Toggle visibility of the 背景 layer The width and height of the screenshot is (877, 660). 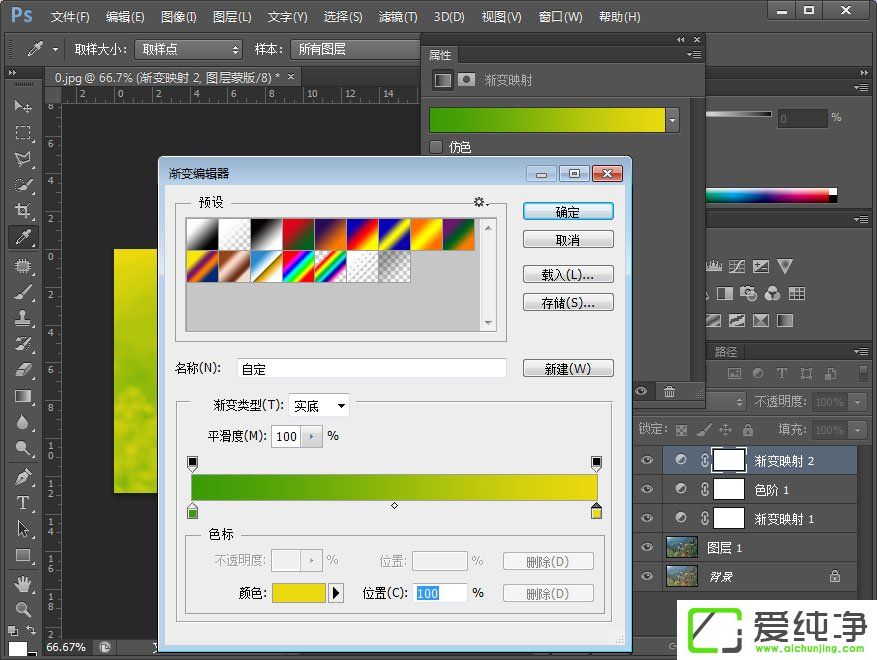coord(647,576)
